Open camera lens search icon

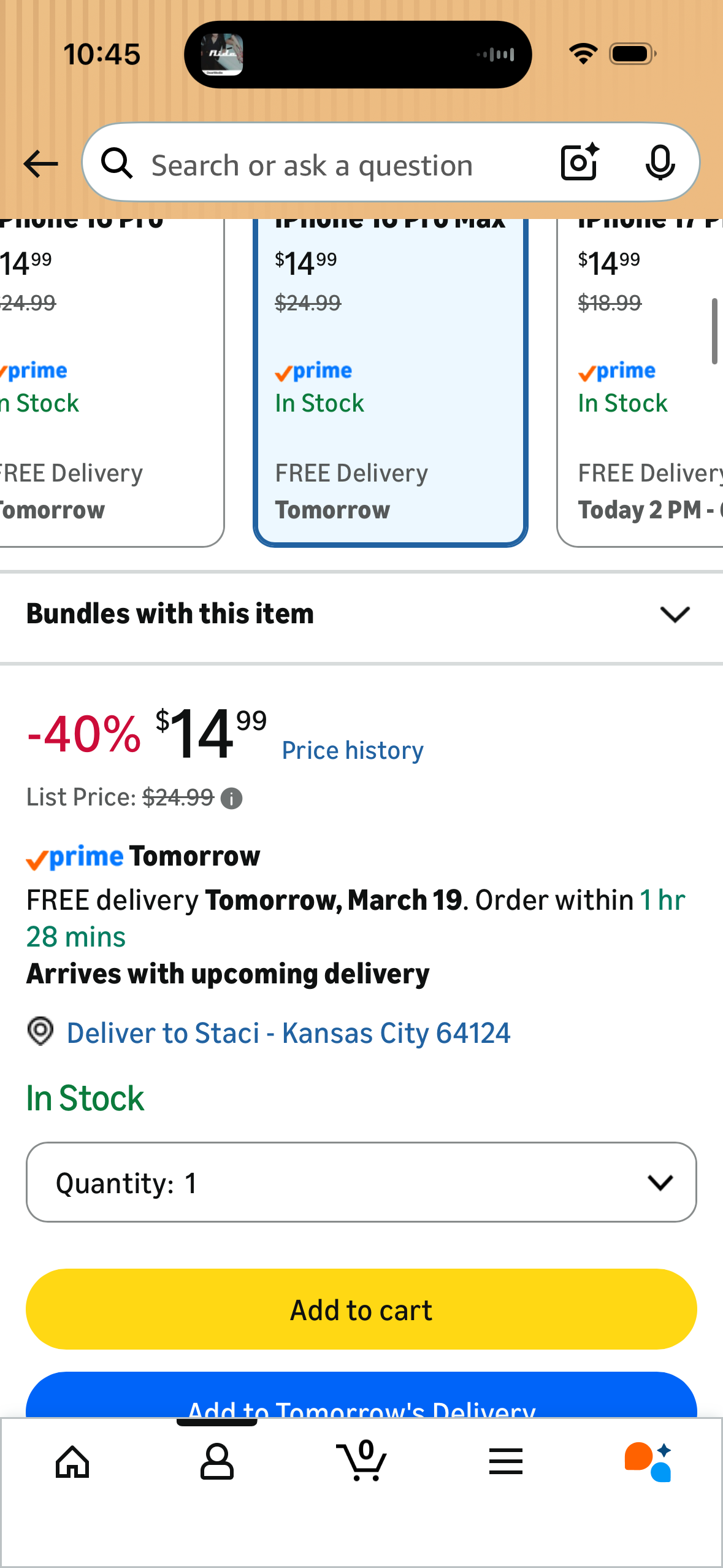[x=580, y=162]
